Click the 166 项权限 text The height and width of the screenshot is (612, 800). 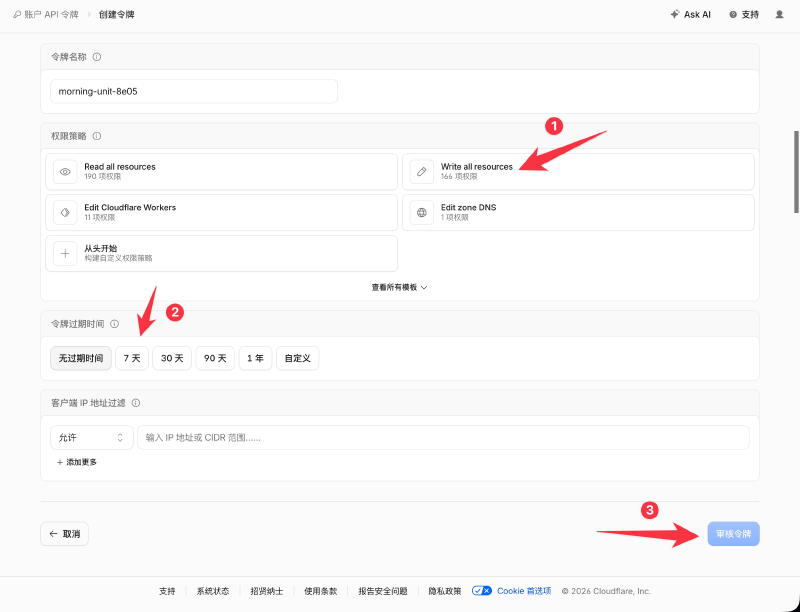(459, 176)
